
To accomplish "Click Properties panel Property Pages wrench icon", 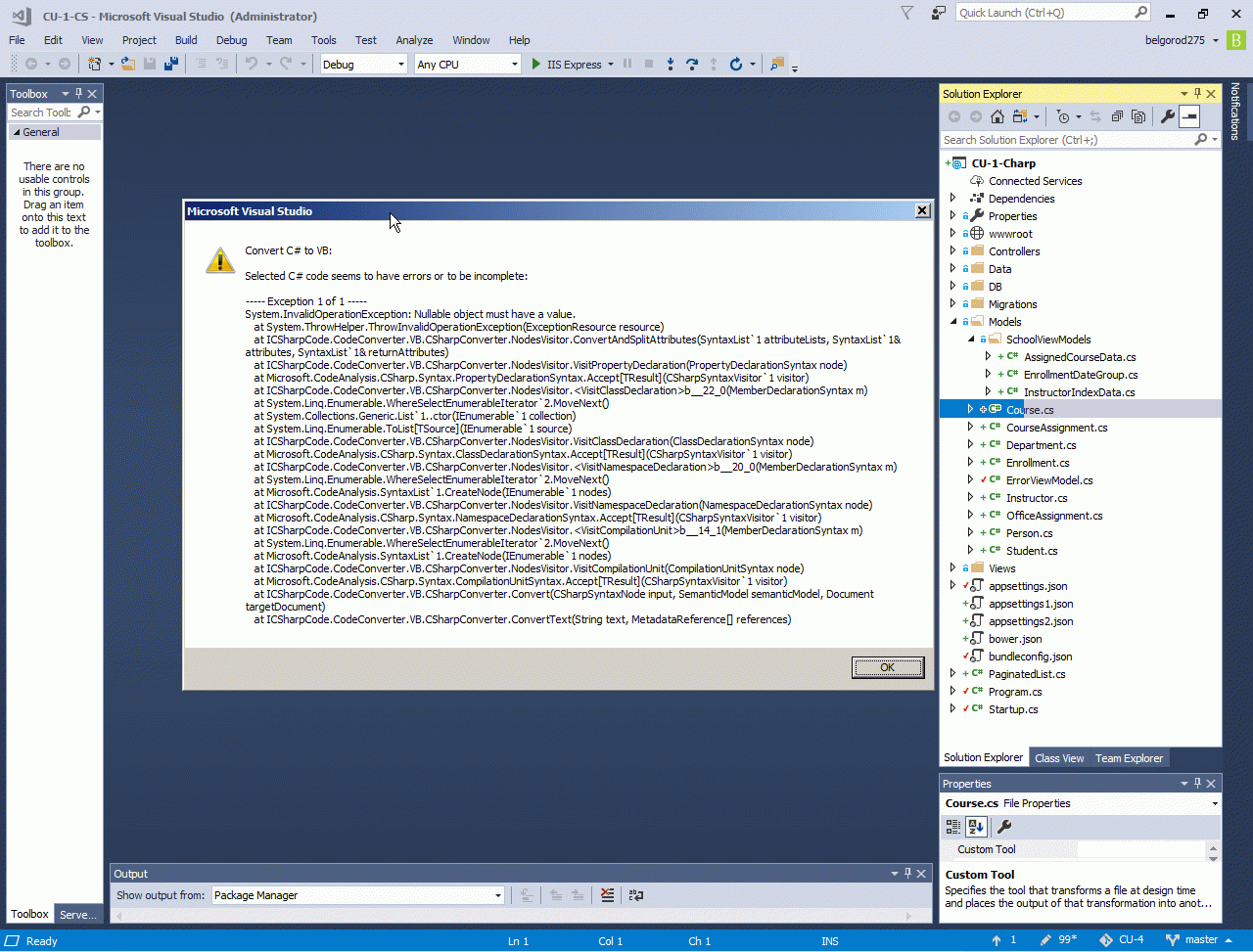I will 1004,827.
